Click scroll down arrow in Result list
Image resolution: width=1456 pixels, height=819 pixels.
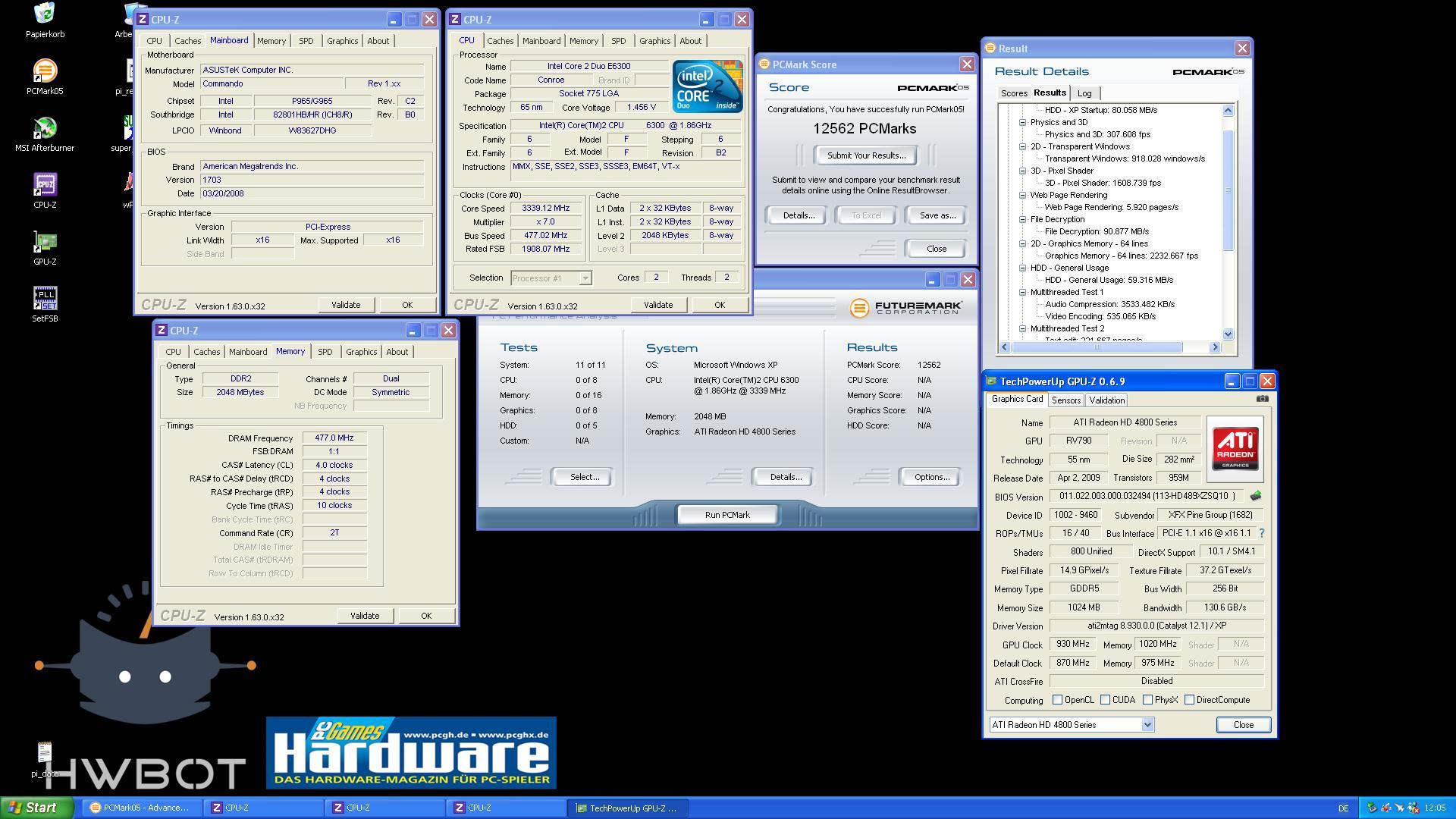pyautogui.click(x=1228, y=334)
